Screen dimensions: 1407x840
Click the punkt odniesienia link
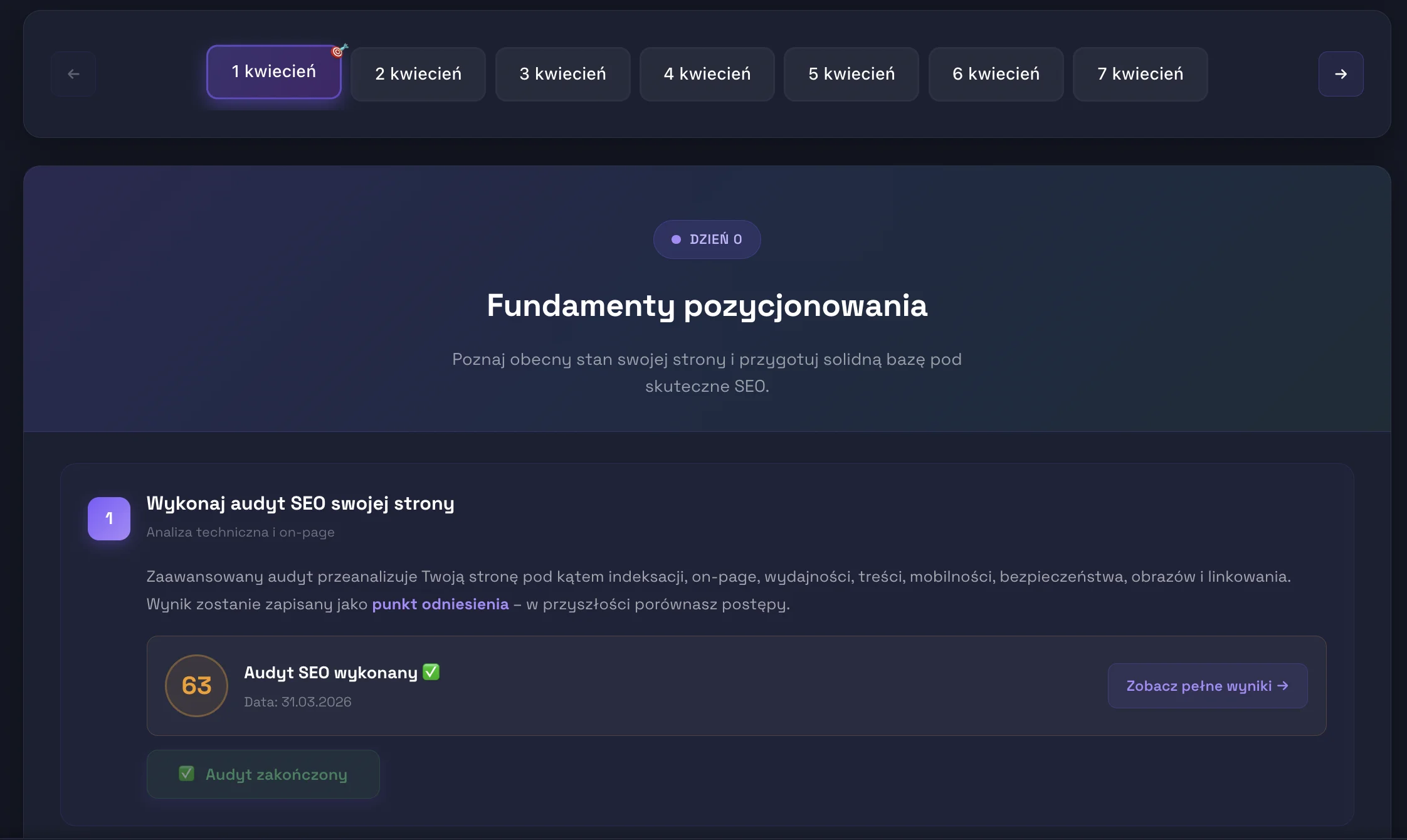(440, 604)
